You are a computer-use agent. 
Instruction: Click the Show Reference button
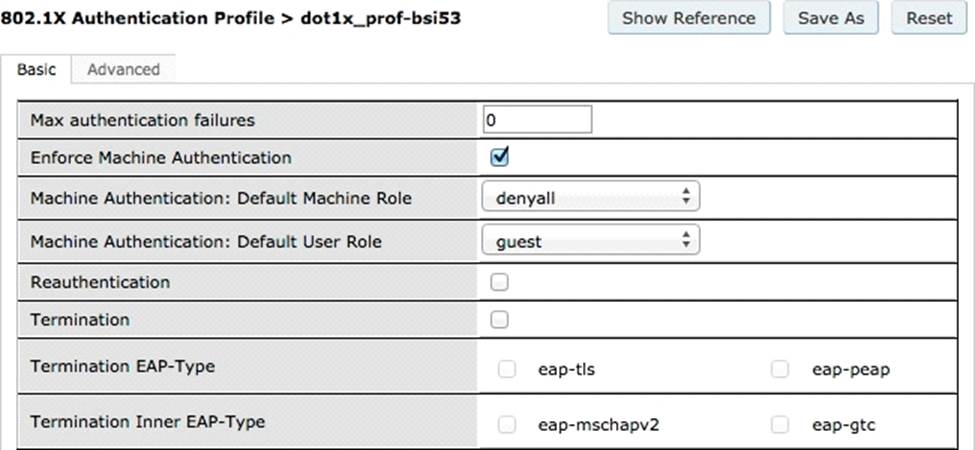(689, 18)
